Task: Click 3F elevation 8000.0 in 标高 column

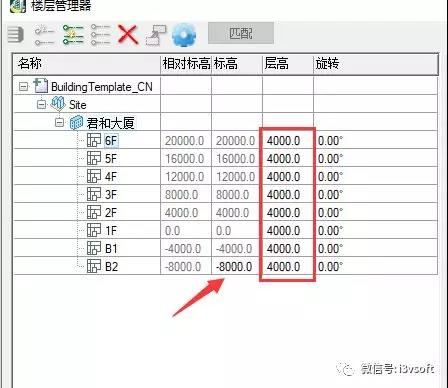Action: point(237,195)
